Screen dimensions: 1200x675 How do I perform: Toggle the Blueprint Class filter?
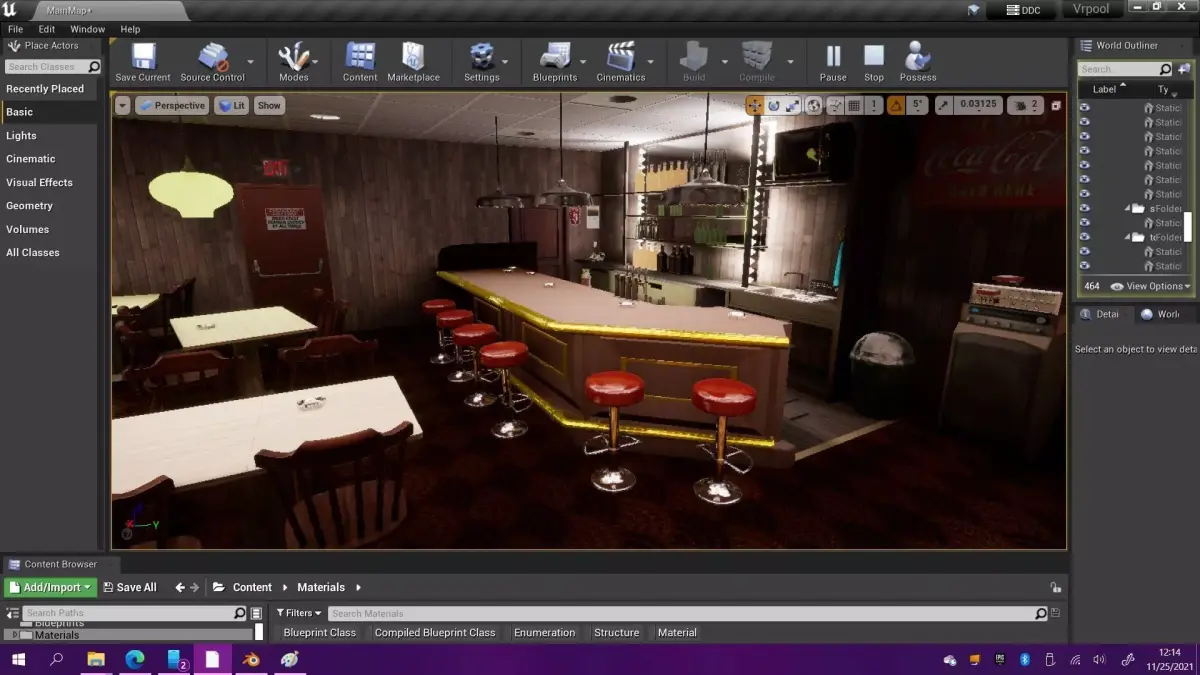coord(319,632)
